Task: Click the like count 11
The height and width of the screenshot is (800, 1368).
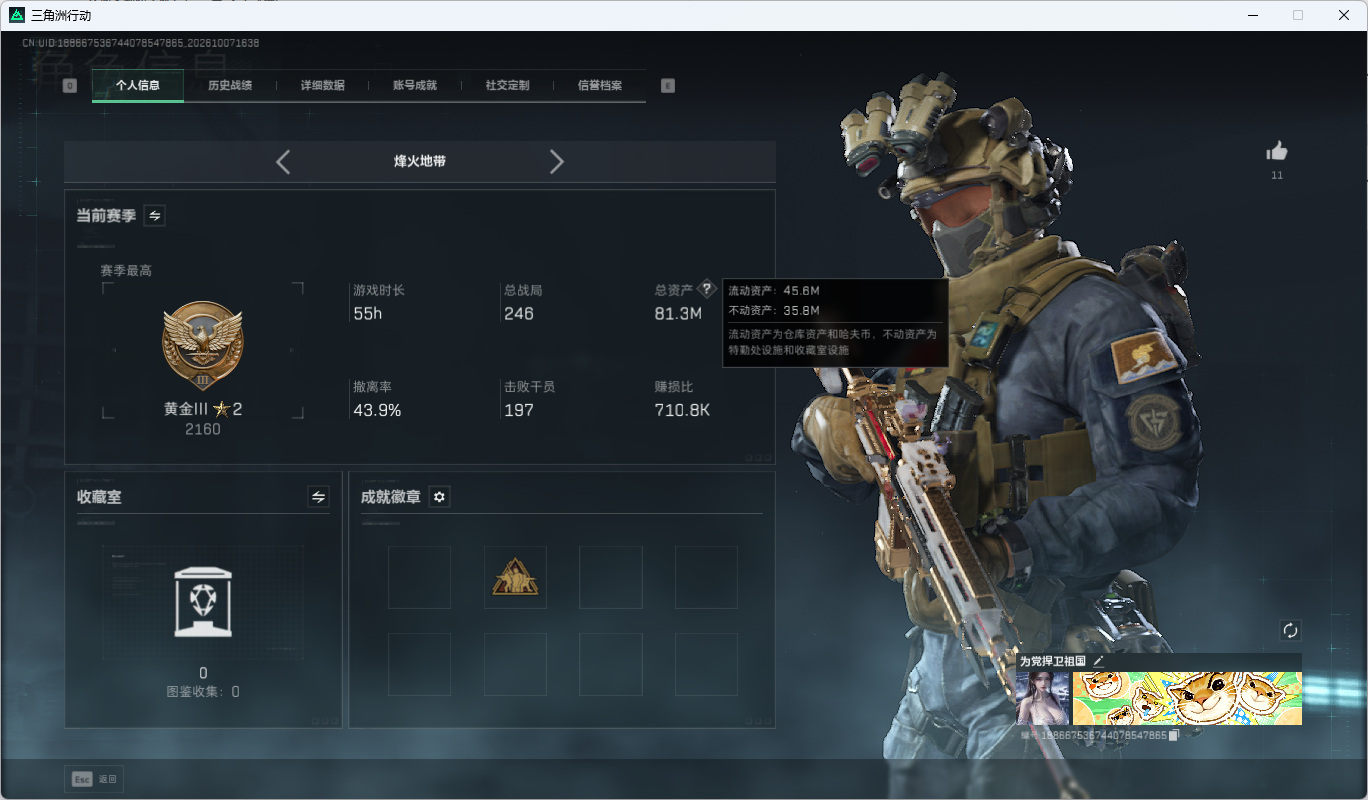Action: (1277, 176)
